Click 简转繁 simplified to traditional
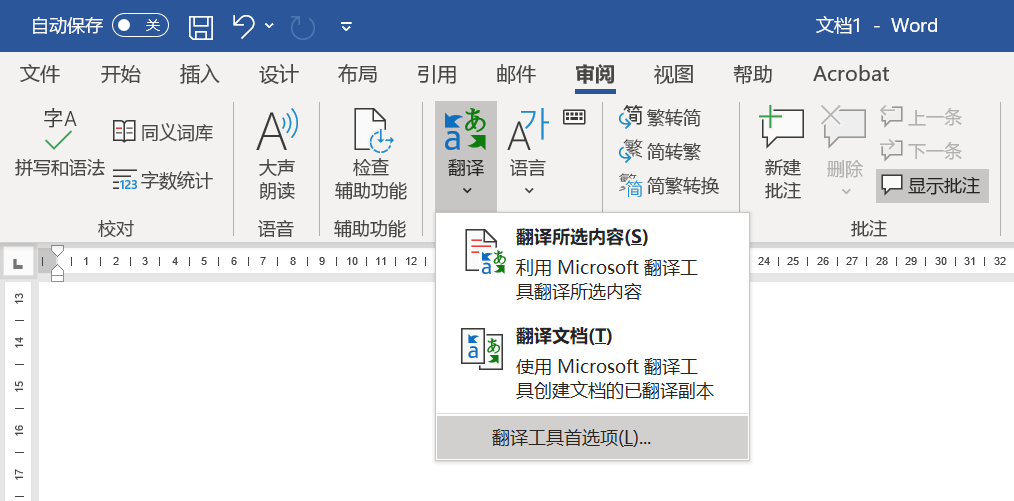Viewport: 1014px width, 501px height. tap(660, 152)
